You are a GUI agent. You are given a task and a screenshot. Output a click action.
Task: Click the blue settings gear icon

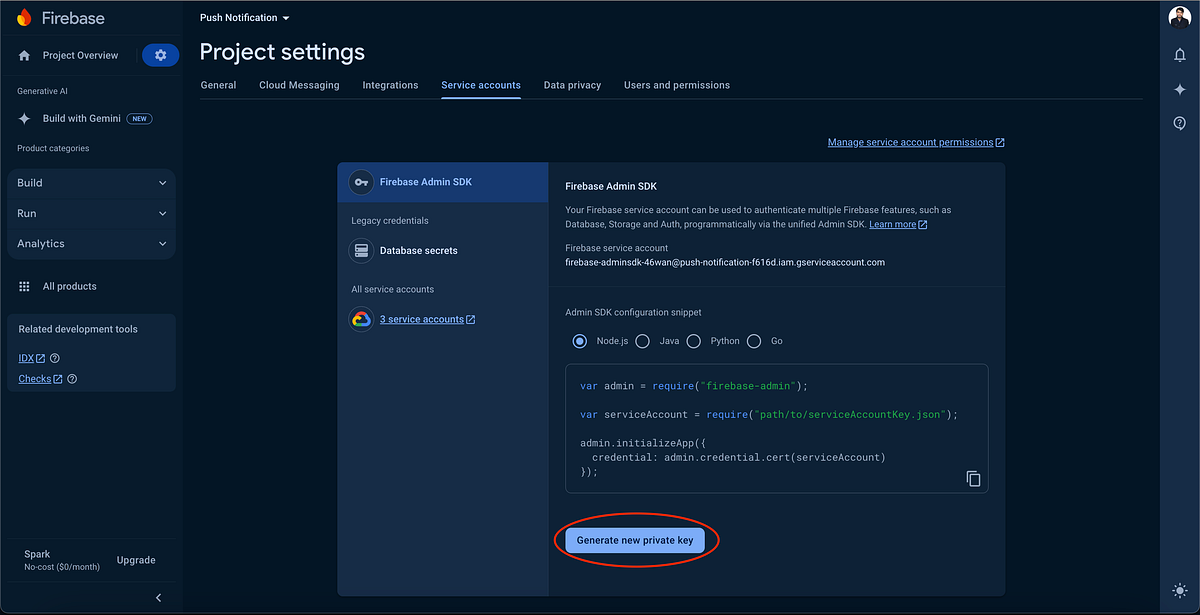(x=160, y=55)
